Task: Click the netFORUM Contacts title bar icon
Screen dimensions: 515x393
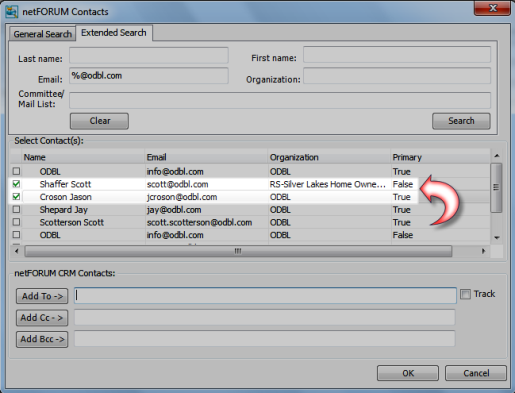Action: coord(12,12)
